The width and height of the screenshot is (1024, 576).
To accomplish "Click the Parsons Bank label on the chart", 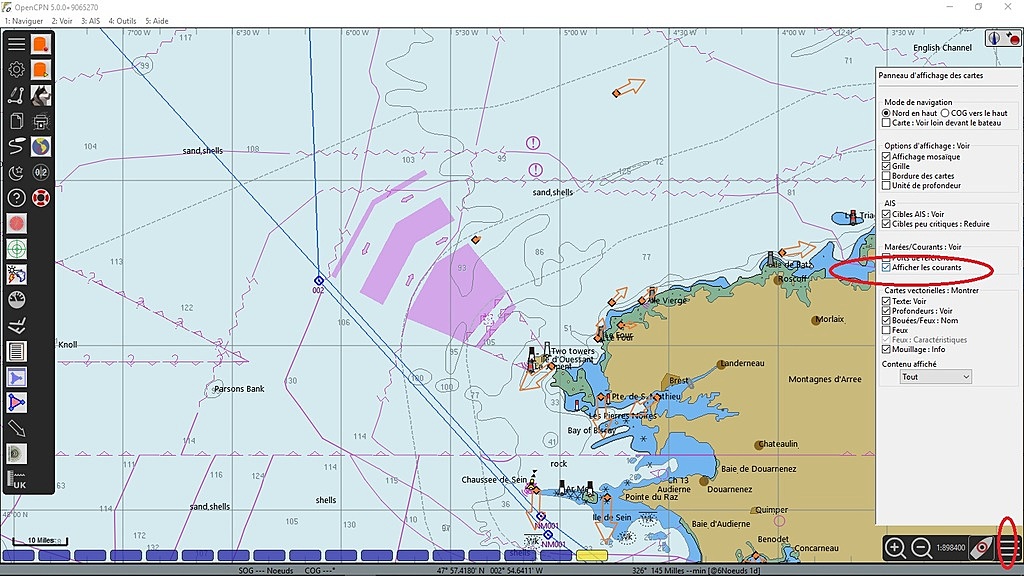I will (x=239, y=389).
